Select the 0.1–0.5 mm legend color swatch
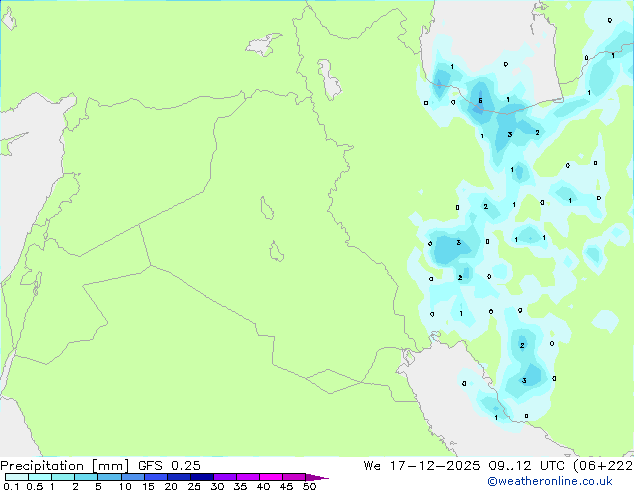This screenshot has width=634, height=490. click(17, 477)
